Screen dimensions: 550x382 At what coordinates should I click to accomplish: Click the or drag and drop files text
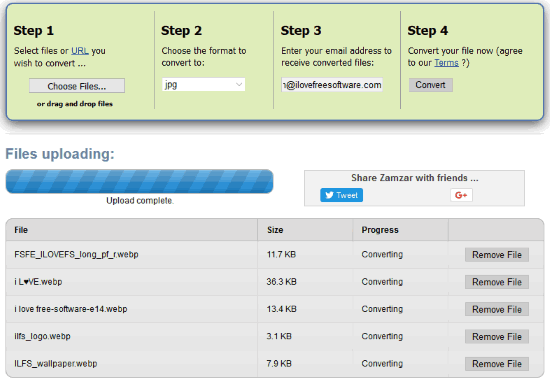[x=75, y=104]
